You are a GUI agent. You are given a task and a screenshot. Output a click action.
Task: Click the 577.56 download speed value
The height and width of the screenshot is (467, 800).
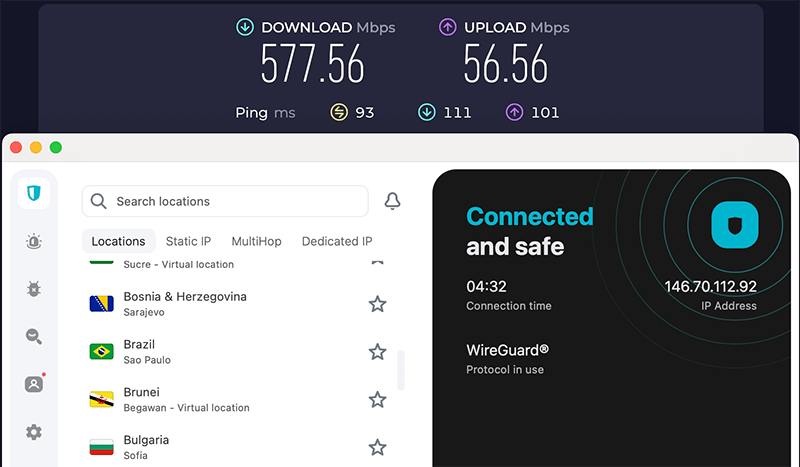312,64
